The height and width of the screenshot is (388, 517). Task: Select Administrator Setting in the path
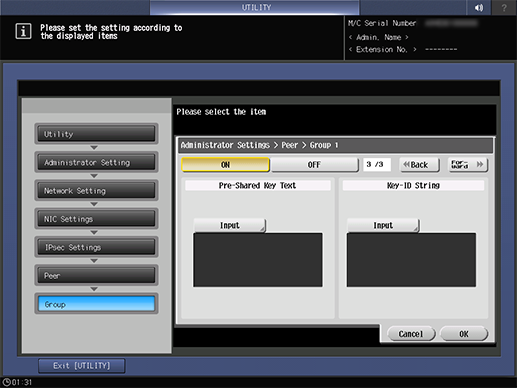click(96, 162)
